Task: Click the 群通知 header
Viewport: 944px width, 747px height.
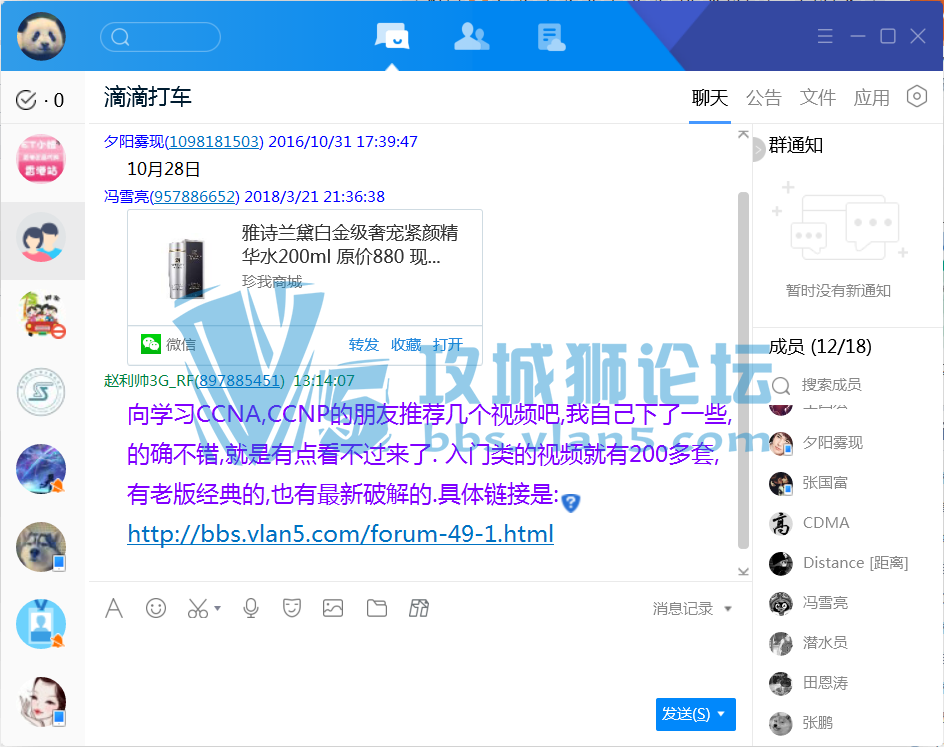Action: [x=795, y=145]
